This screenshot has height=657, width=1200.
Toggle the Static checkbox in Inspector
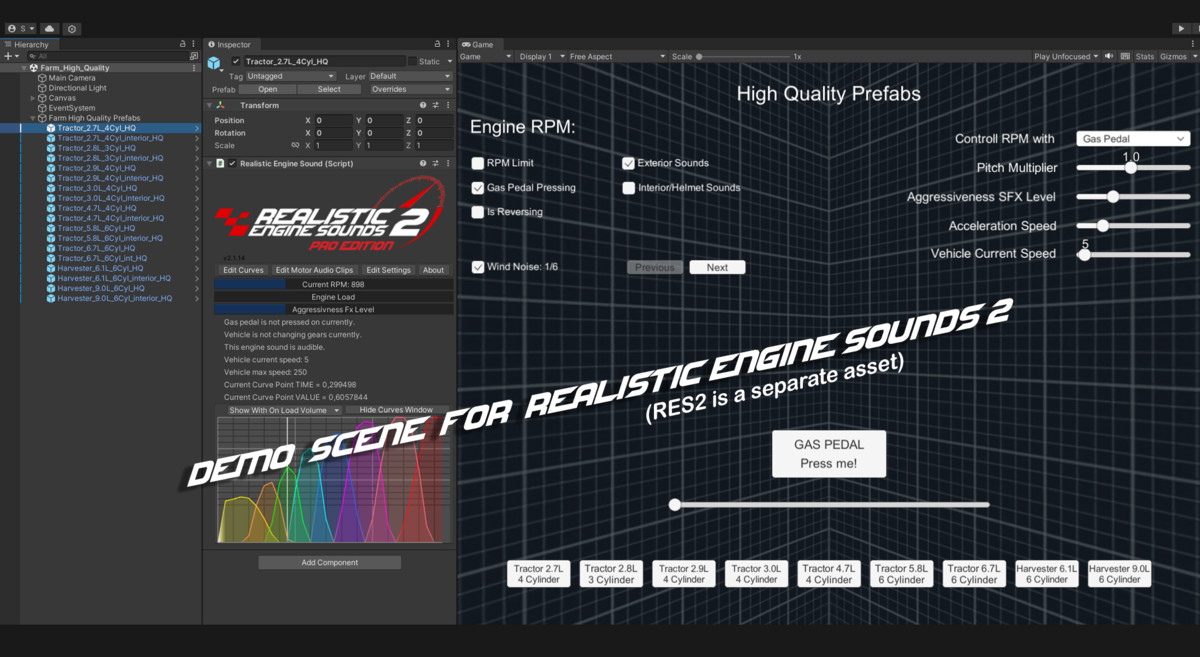tap(412, 62)
